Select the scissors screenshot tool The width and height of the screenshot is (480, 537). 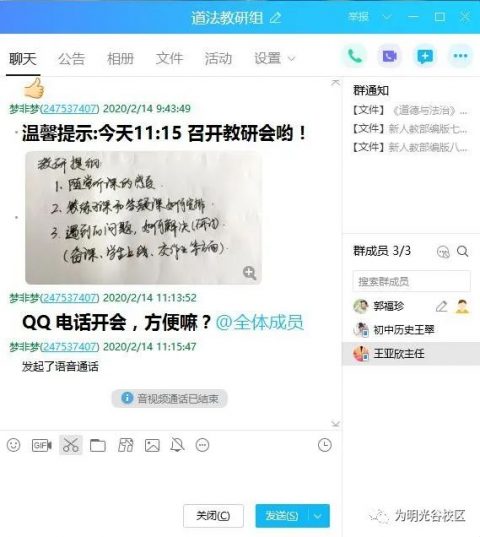(x=71, y=445)
